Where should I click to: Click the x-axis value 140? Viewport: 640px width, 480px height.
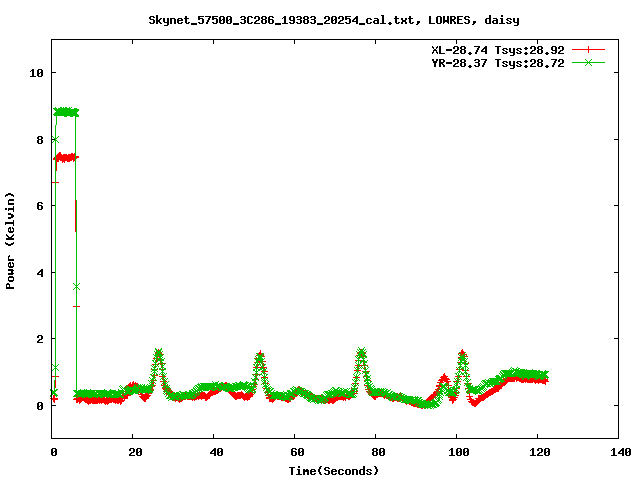(620, 452)
